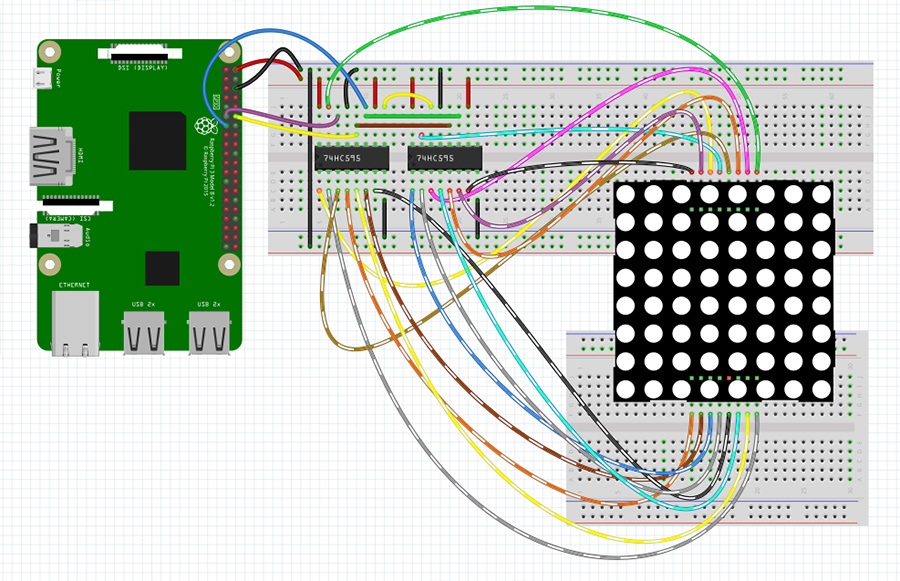Click the HDMI port on the Raspberry Pi
900x581 pixels.
[51, 156]
